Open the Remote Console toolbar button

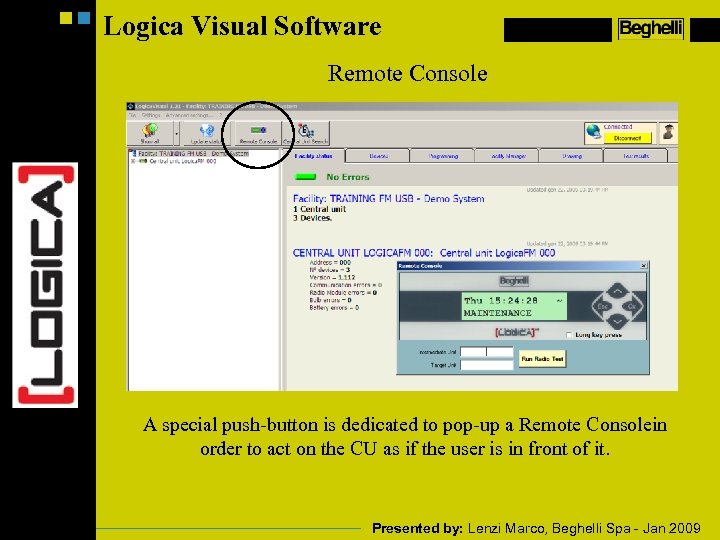(258, 134)
